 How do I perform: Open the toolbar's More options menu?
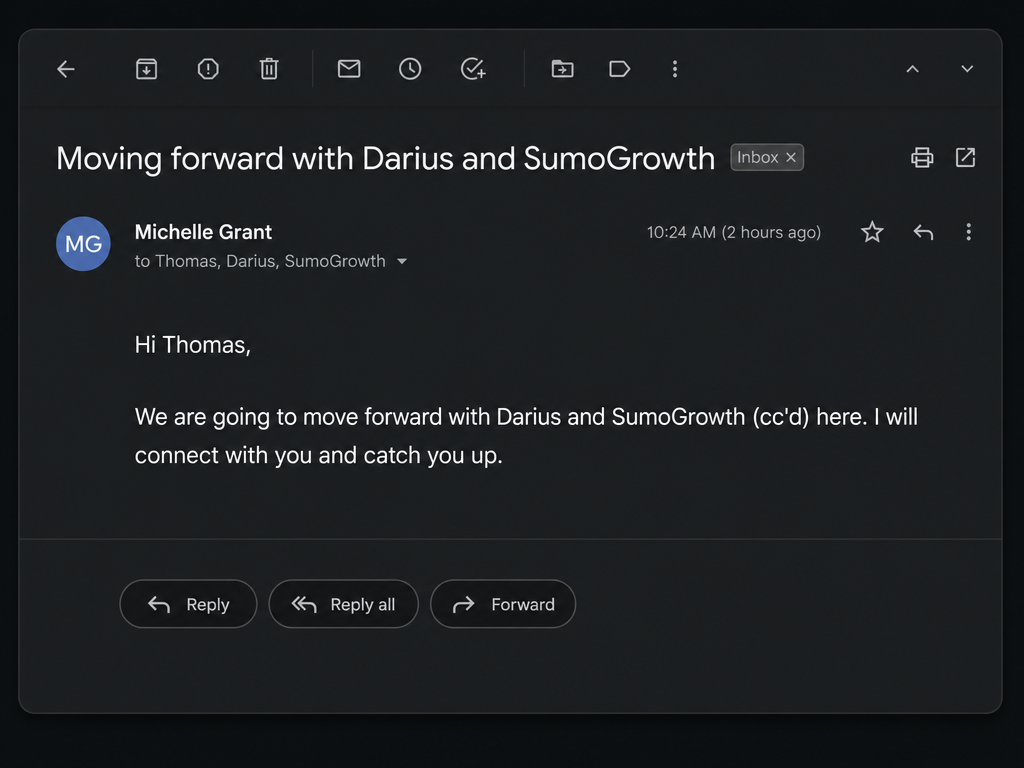pos(675,69)
